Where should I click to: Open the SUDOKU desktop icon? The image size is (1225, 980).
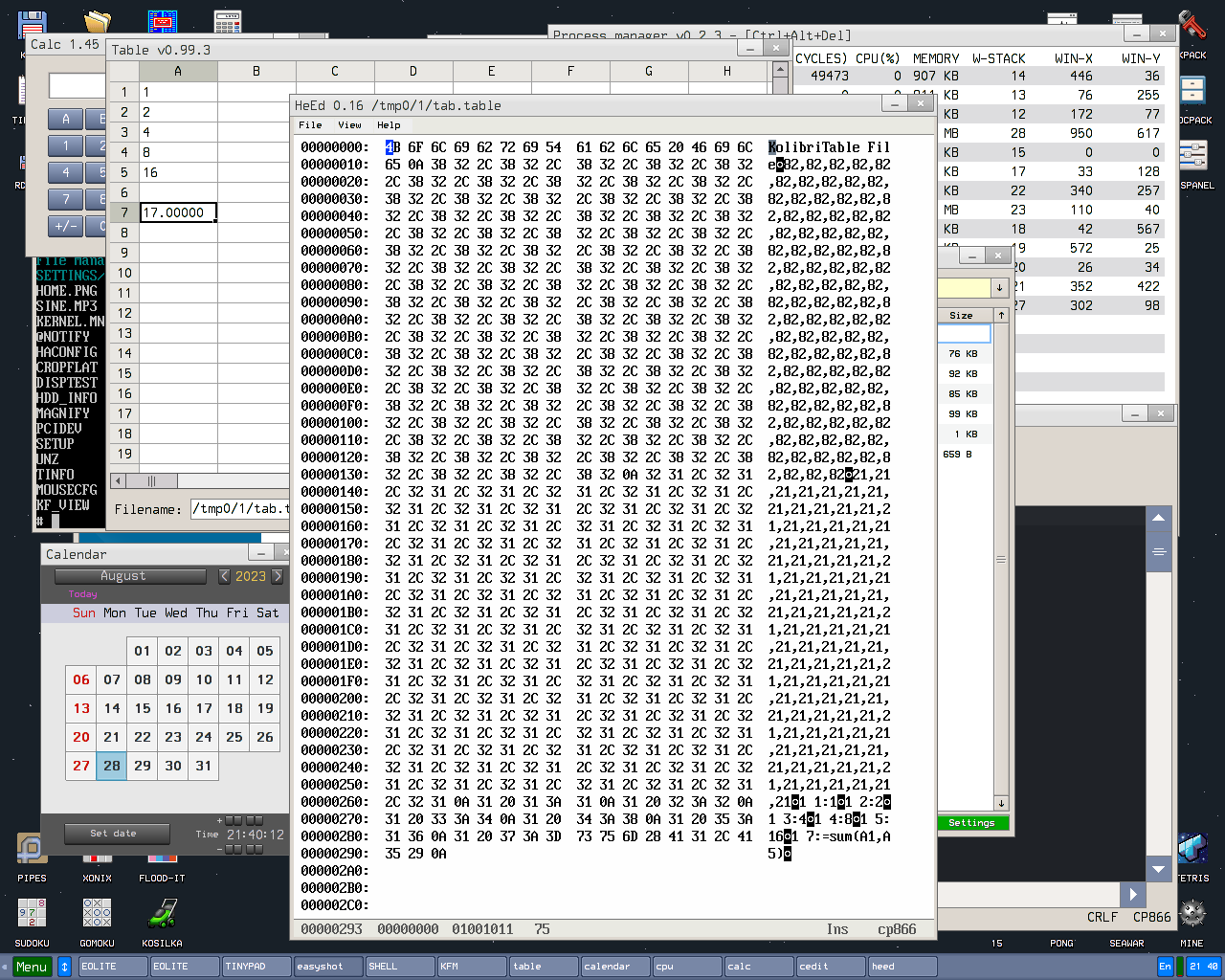pyautogui.click(x=32, y=914)
